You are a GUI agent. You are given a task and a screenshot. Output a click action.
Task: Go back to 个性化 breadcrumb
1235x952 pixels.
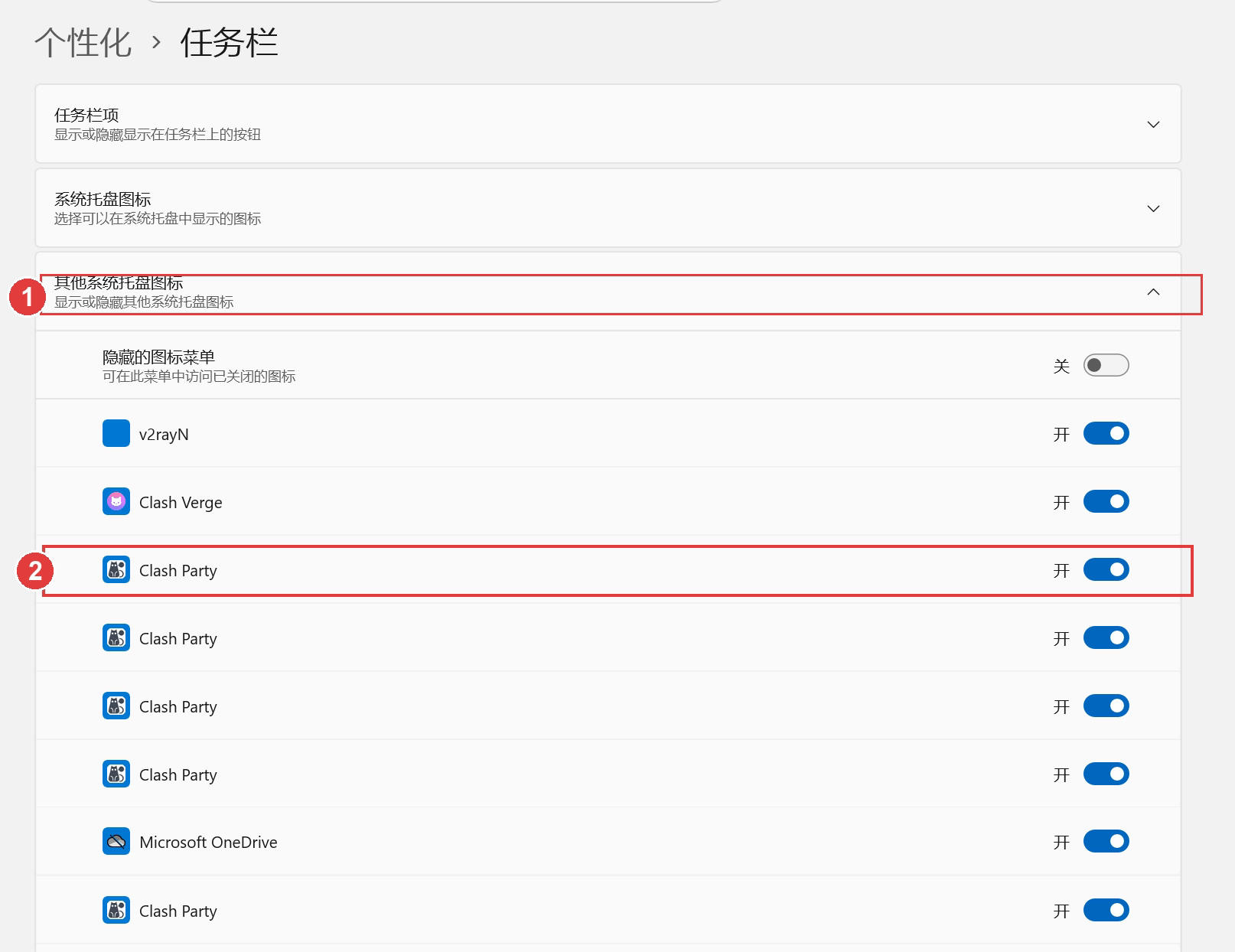click(83, 42)
